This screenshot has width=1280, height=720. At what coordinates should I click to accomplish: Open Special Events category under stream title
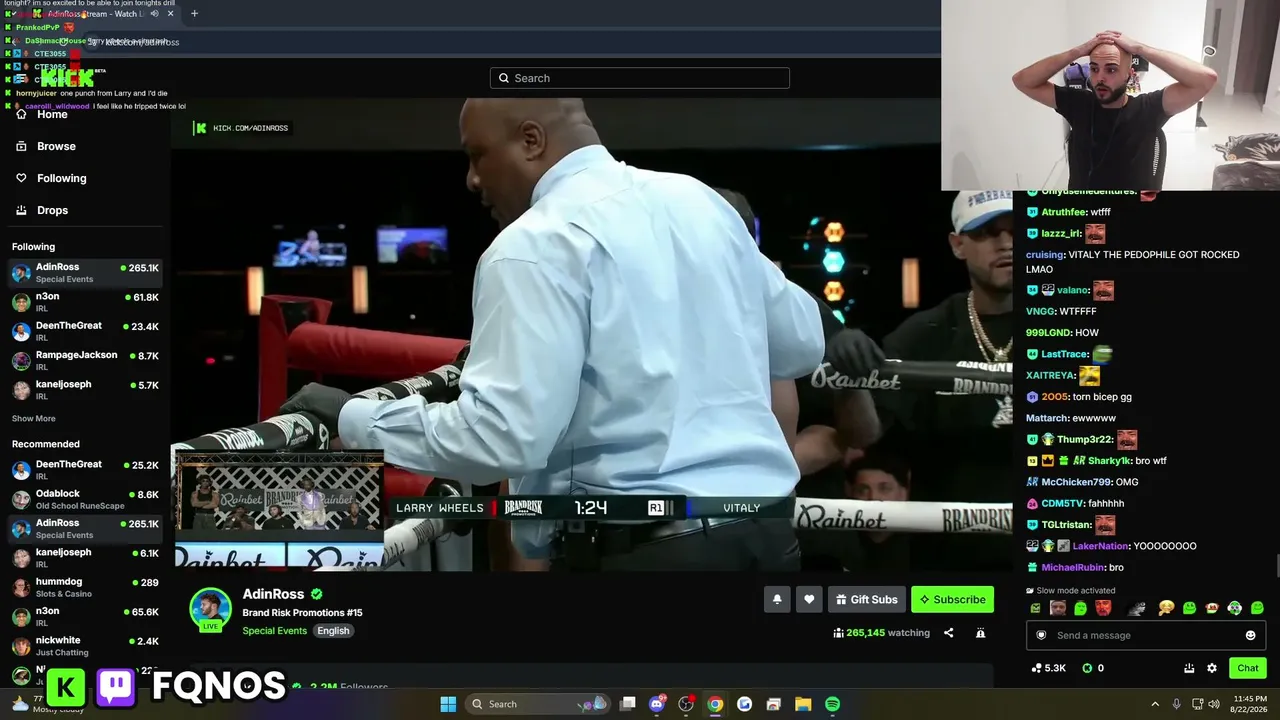[274, 631]
